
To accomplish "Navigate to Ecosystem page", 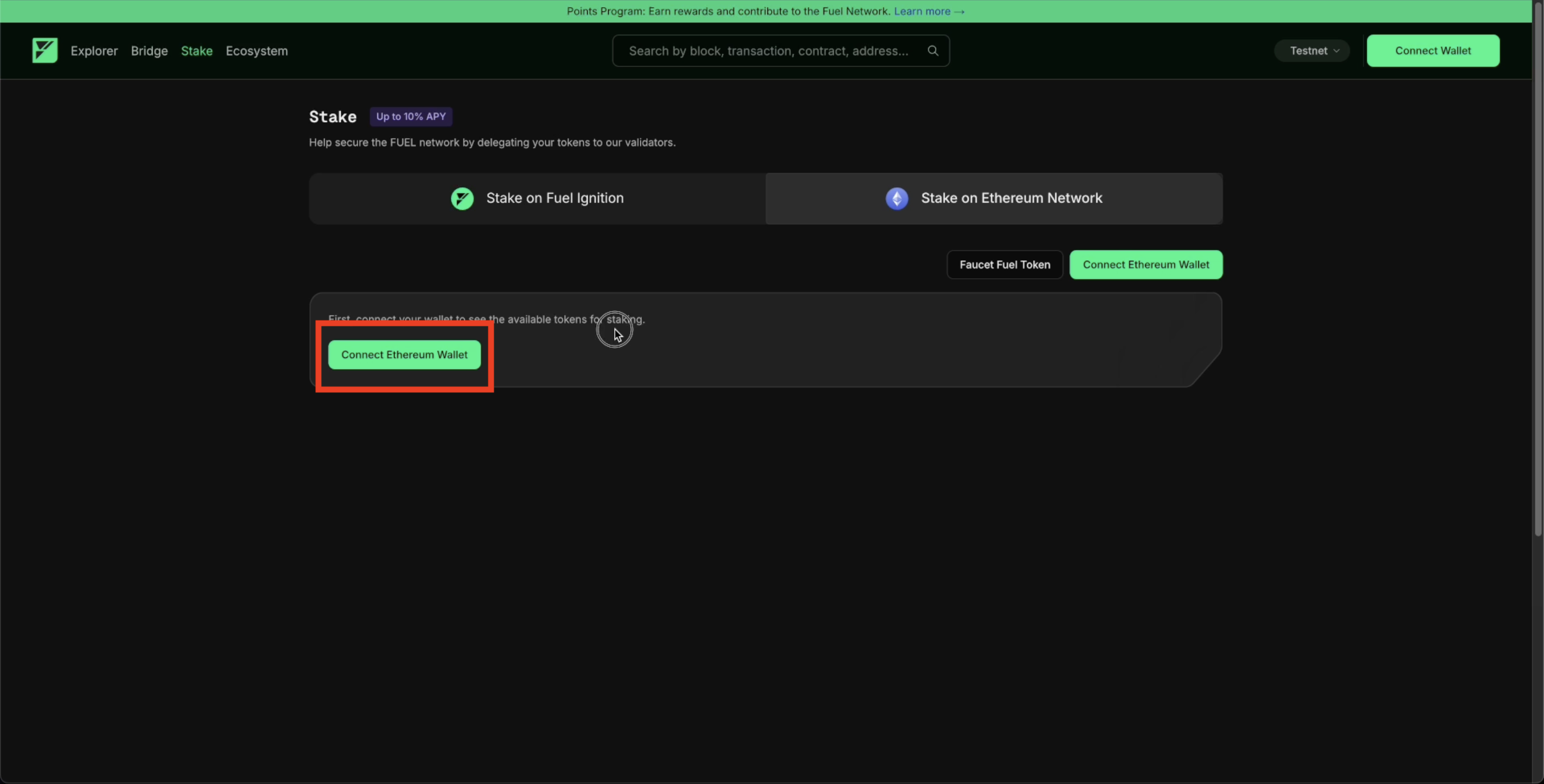I will [x=256, y=51].
